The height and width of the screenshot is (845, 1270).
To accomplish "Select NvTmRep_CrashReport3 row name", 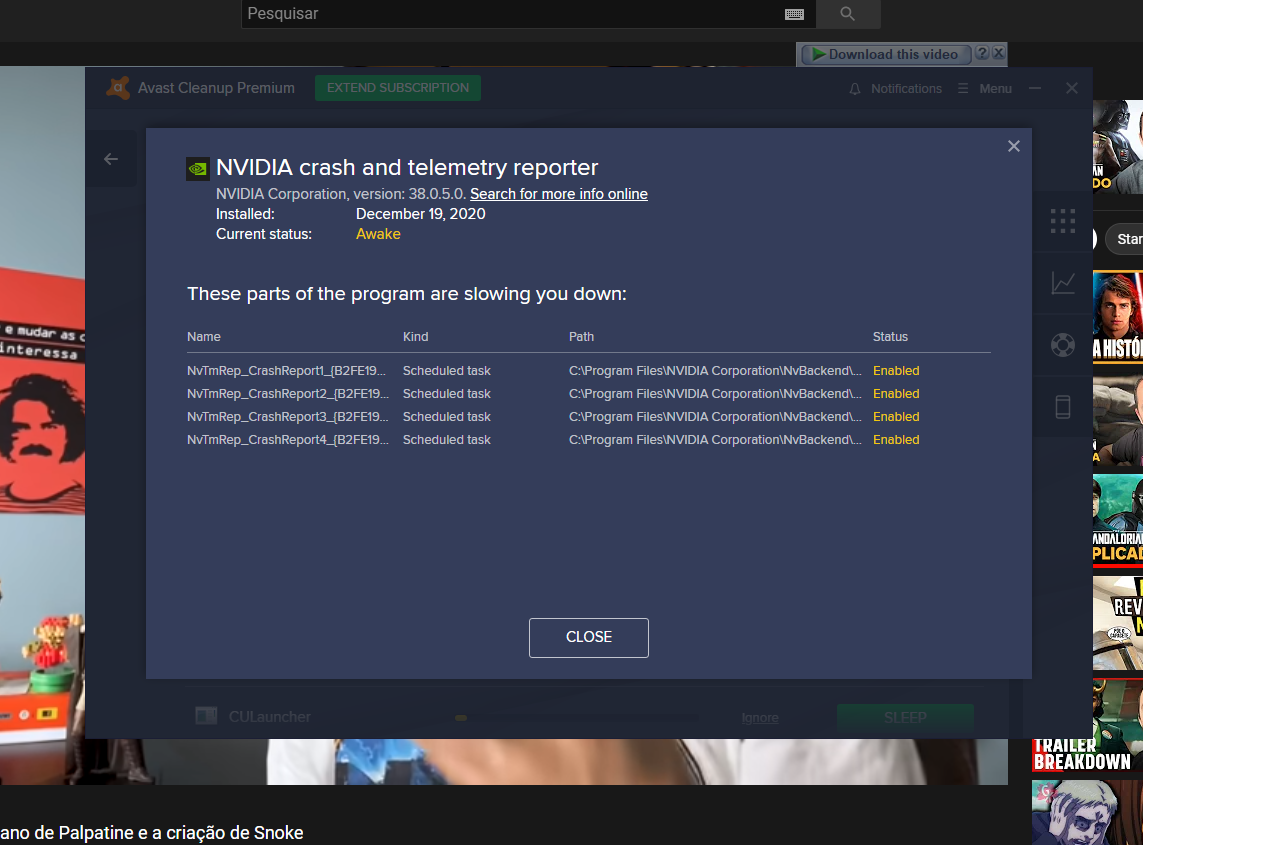I will [288, 417].
